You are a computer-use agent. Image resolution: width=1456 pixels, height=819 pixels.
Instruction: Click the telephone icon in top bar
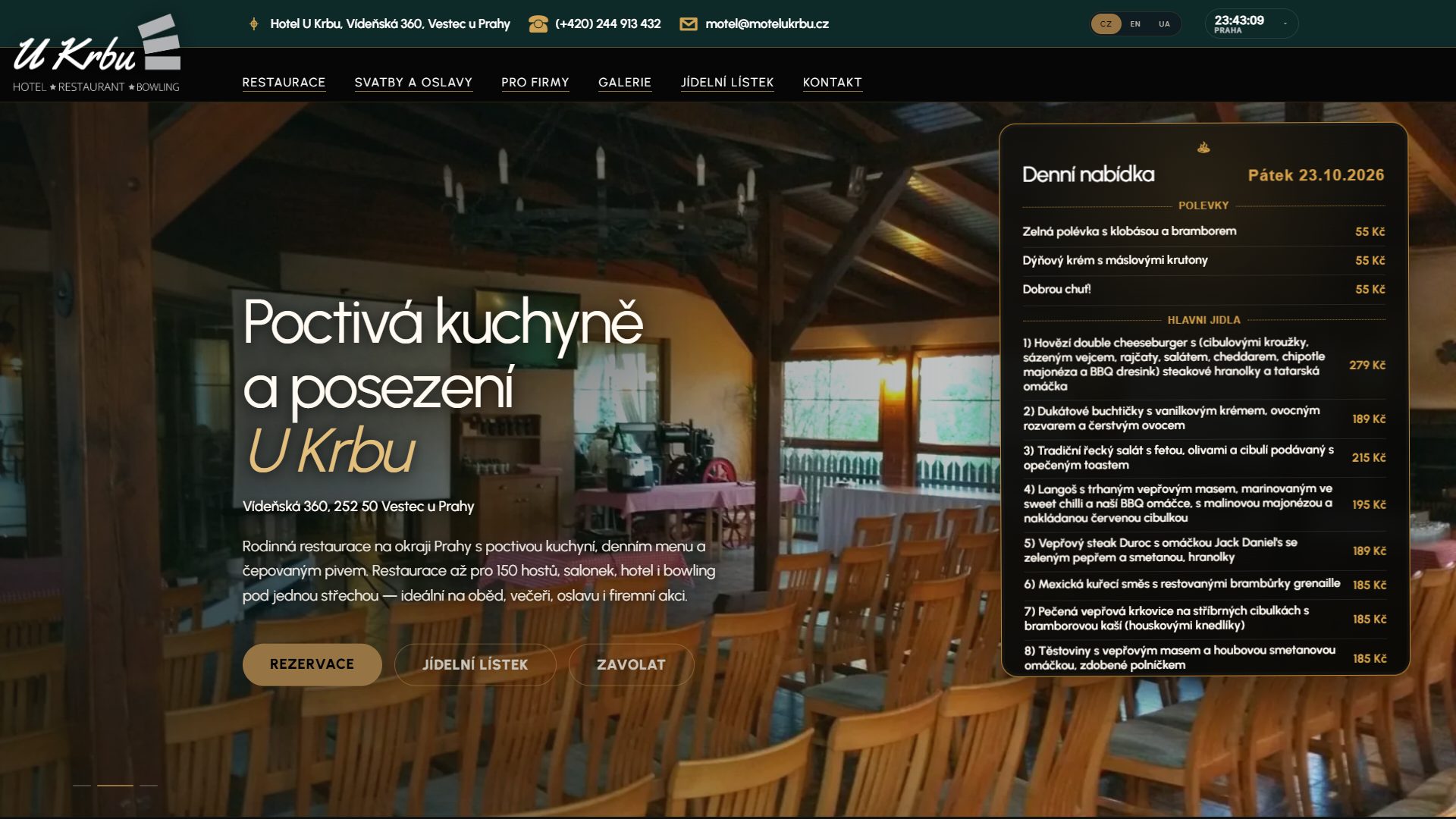538,24
